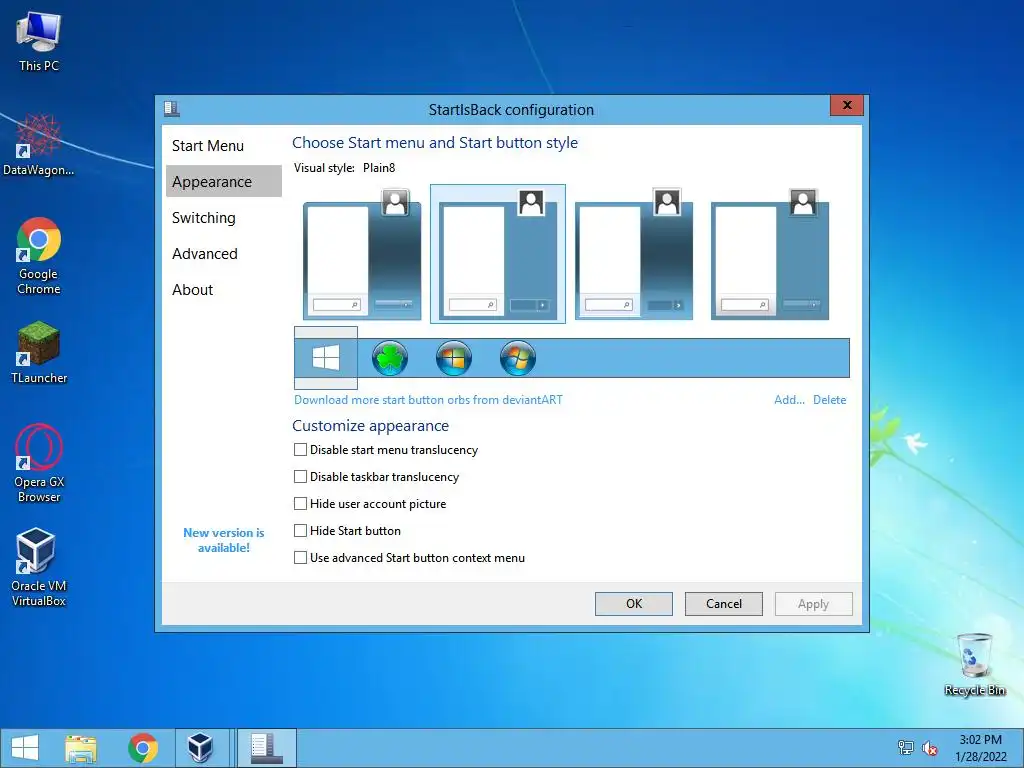Select Opera GX Browser desktop shortcut

click(39, 464)
